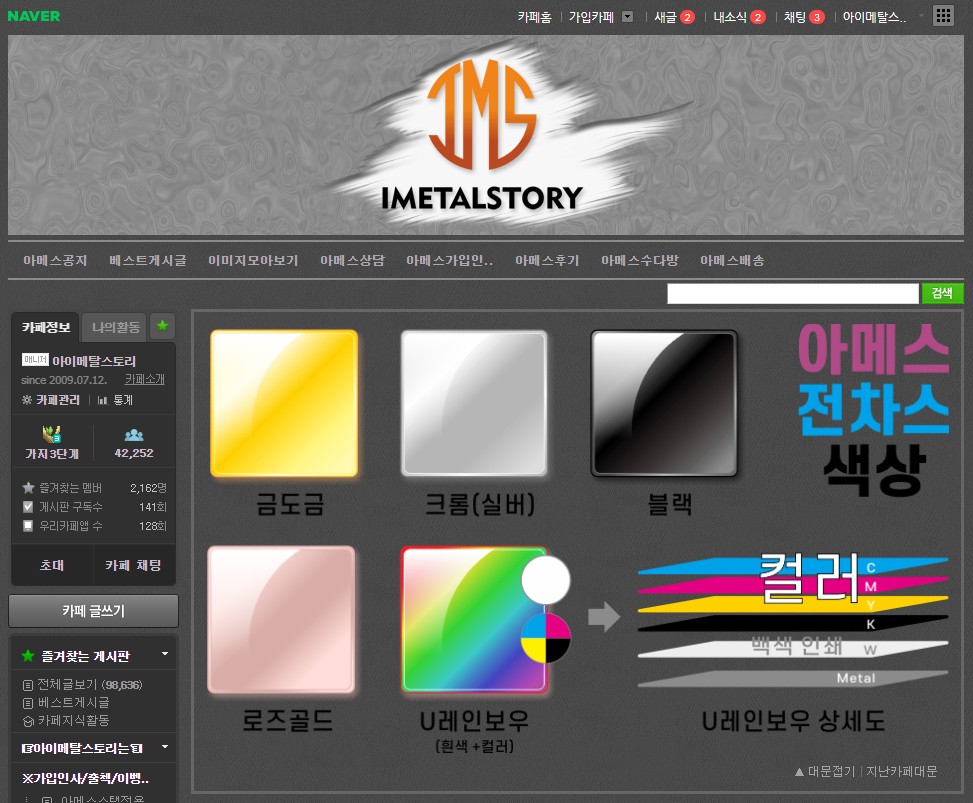Click the red badge on 새글
The width and height of the screenshot is (973, 803).
[687, 17]
